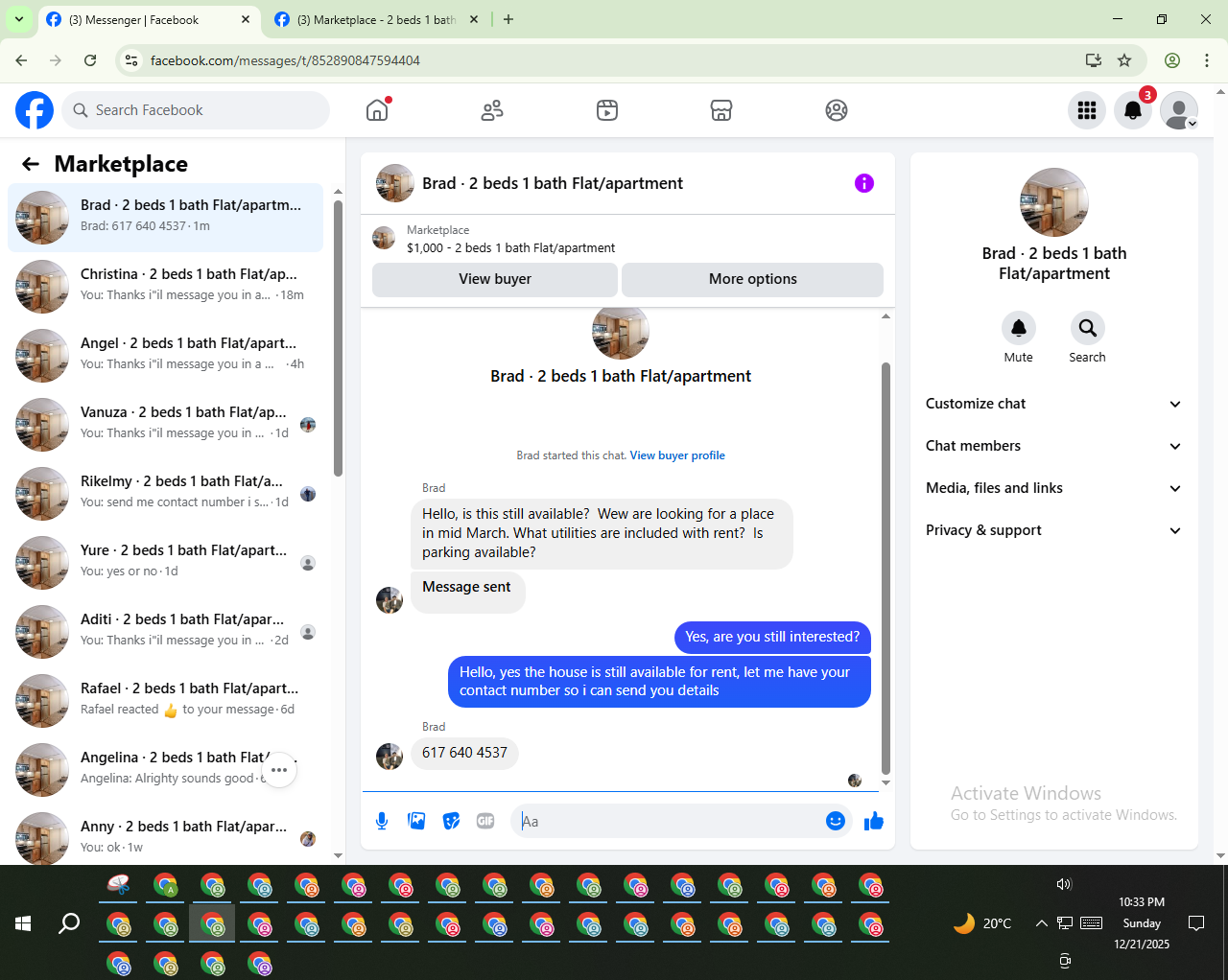
Task: Open the volume speaker tray icon
Action: 1064,884
